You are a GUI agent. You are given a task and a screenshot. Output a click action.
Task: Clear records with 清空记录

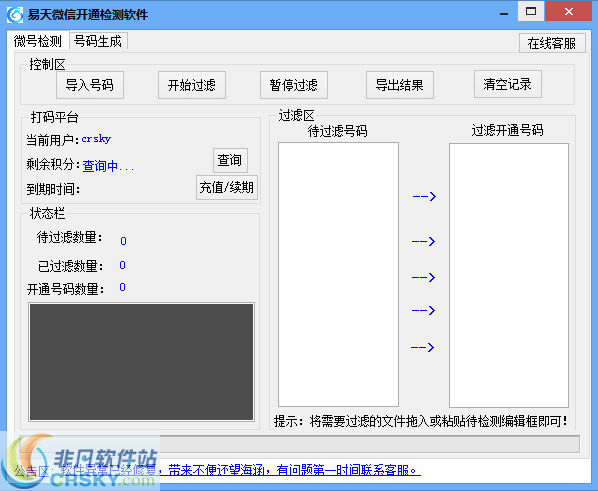pyautogui.click(x=508, y=84)
